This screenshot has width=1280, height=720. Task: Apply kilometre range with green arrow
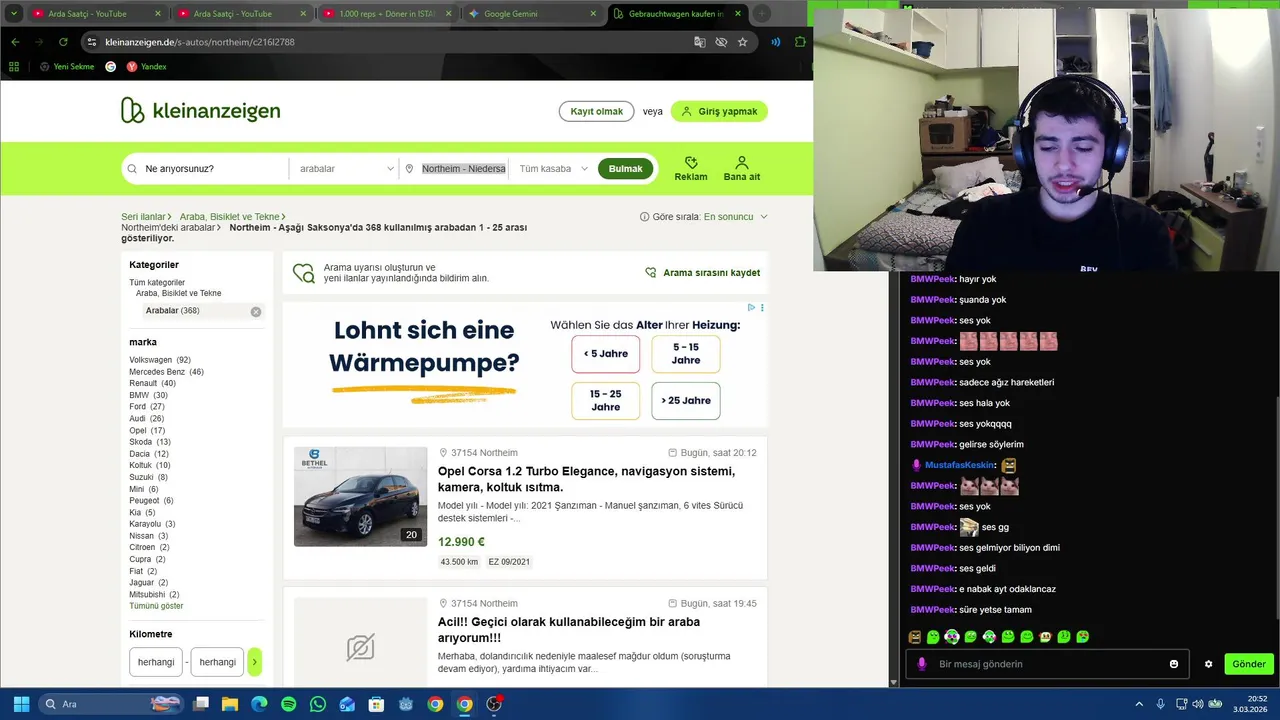[254, 662]
